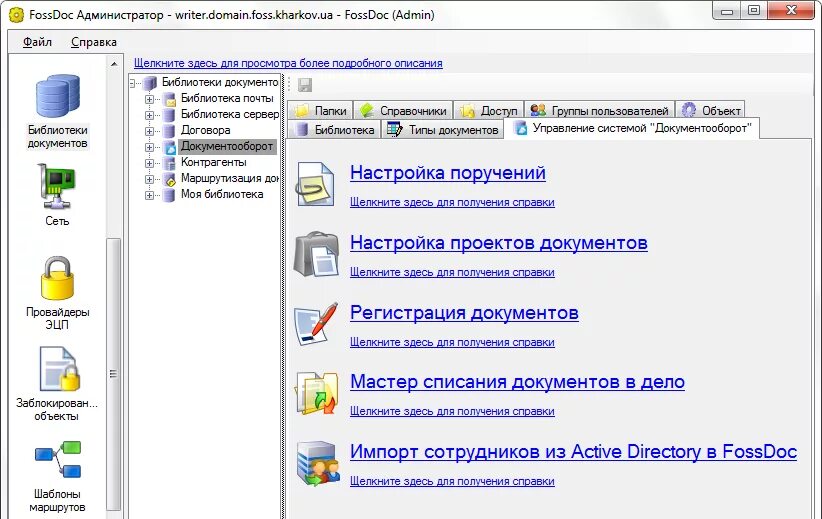822x519 pixels.
Task: Switch to the Библиотека tab
Action: pos(334,129)
